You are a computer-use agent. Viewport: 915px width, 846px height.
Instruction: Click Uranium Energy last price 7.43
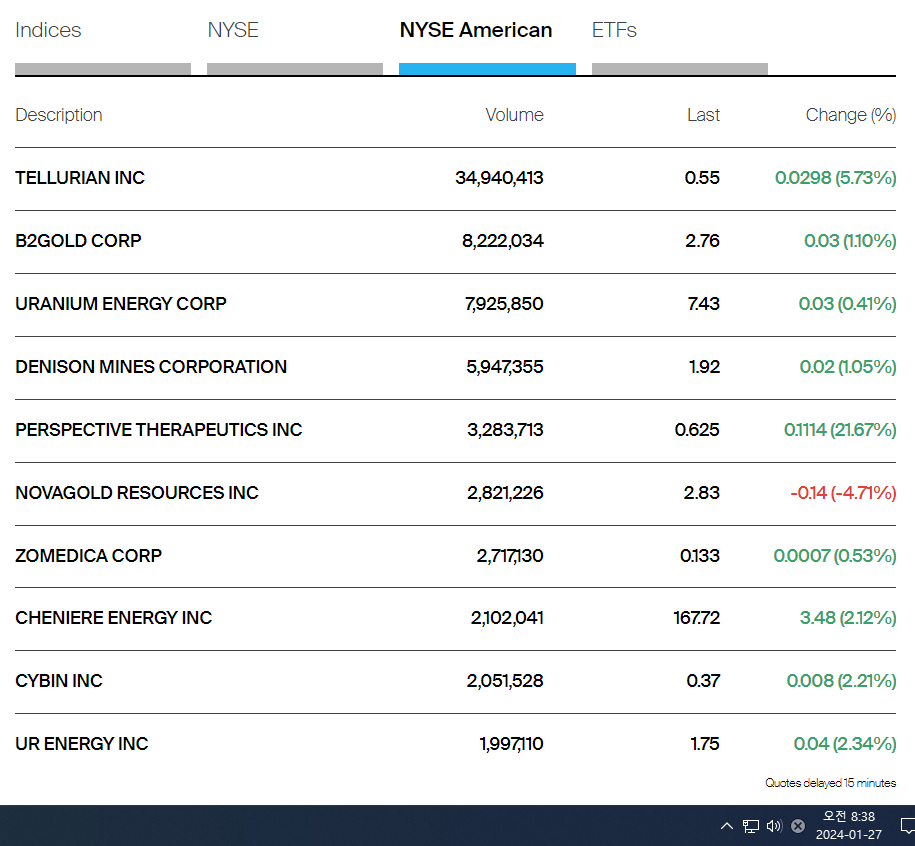(x=704, y=304)
